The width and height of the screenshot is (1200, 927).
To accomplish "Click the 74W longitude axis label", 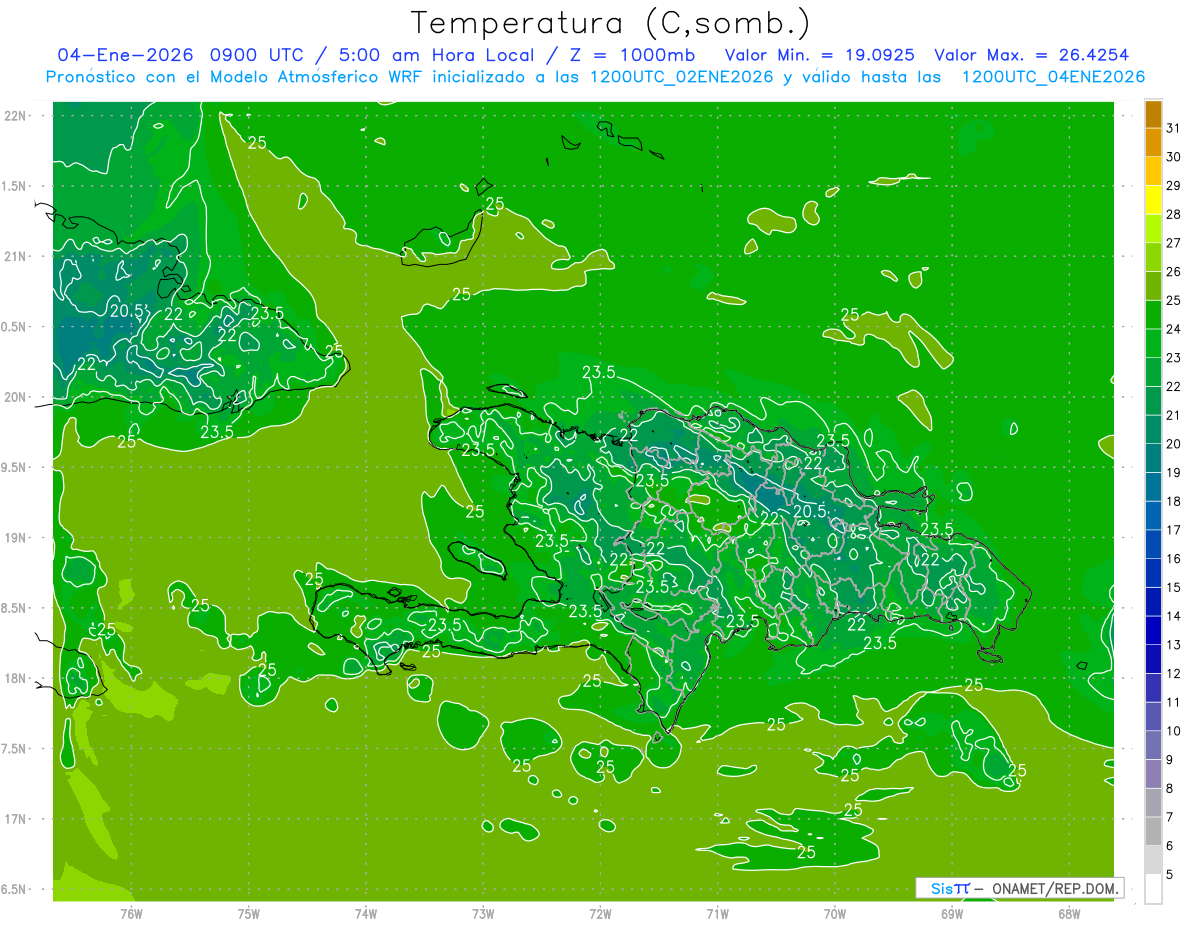I will (x=366, y=914).
